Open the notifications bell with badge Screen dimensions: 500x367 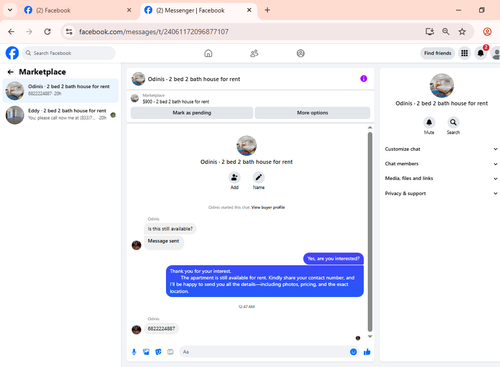click(481, 53)
